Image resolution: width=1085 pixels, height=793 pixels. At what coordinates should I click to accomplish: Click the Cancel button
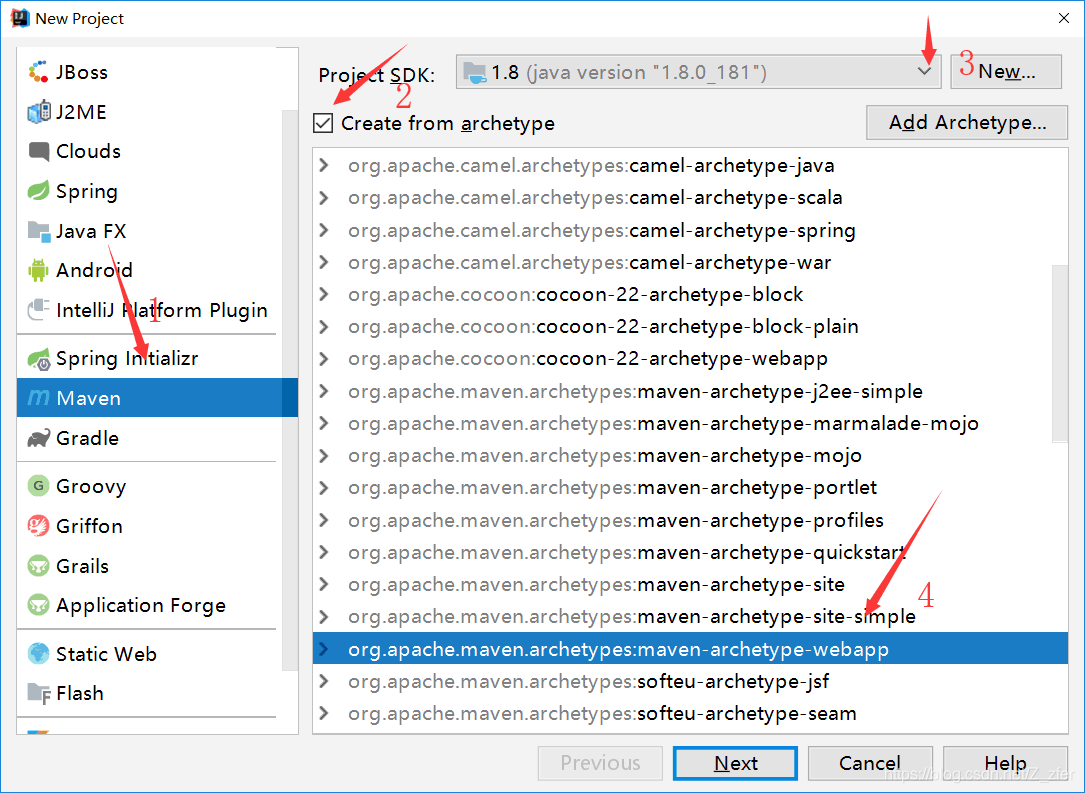(x=870, y=763)
